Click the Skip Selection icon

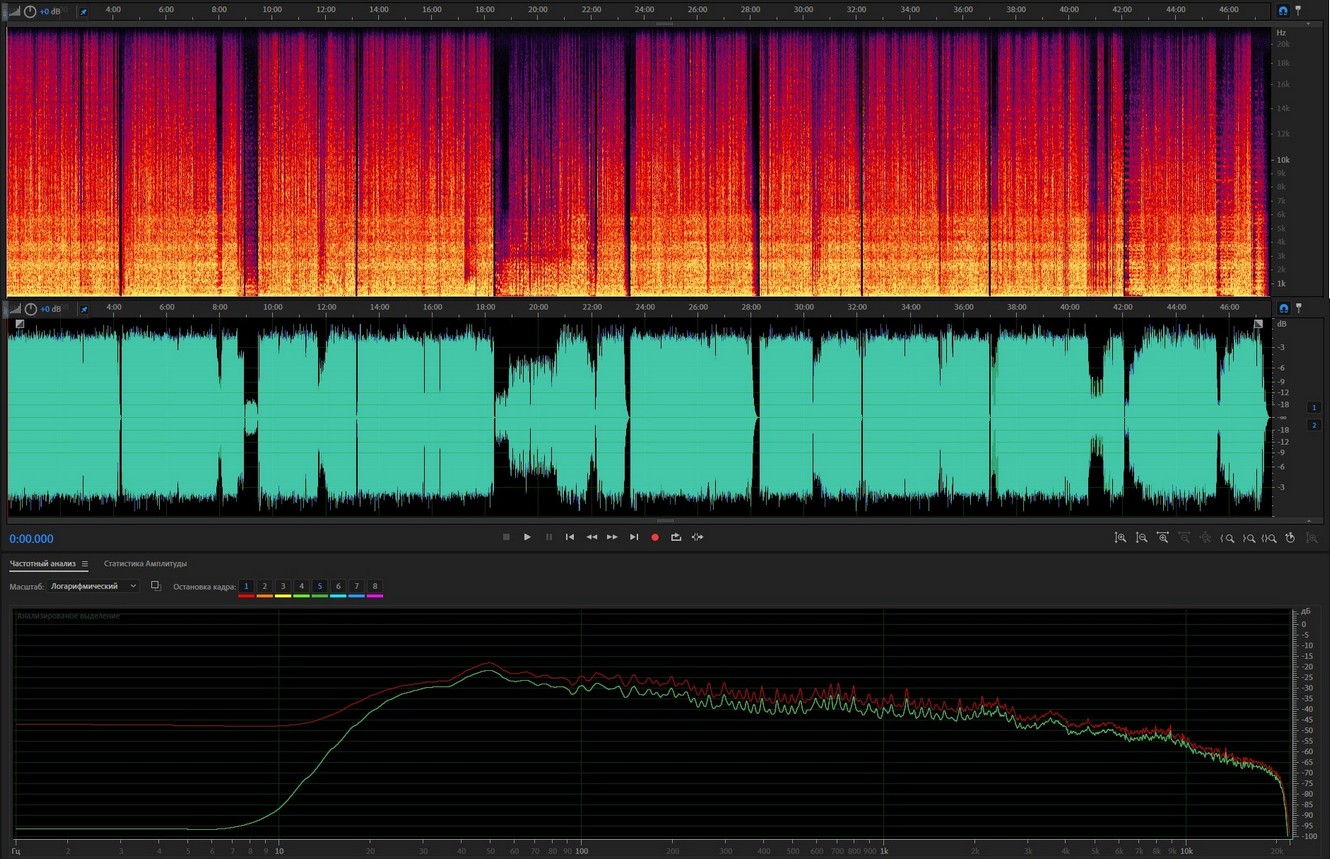(697, 537)
